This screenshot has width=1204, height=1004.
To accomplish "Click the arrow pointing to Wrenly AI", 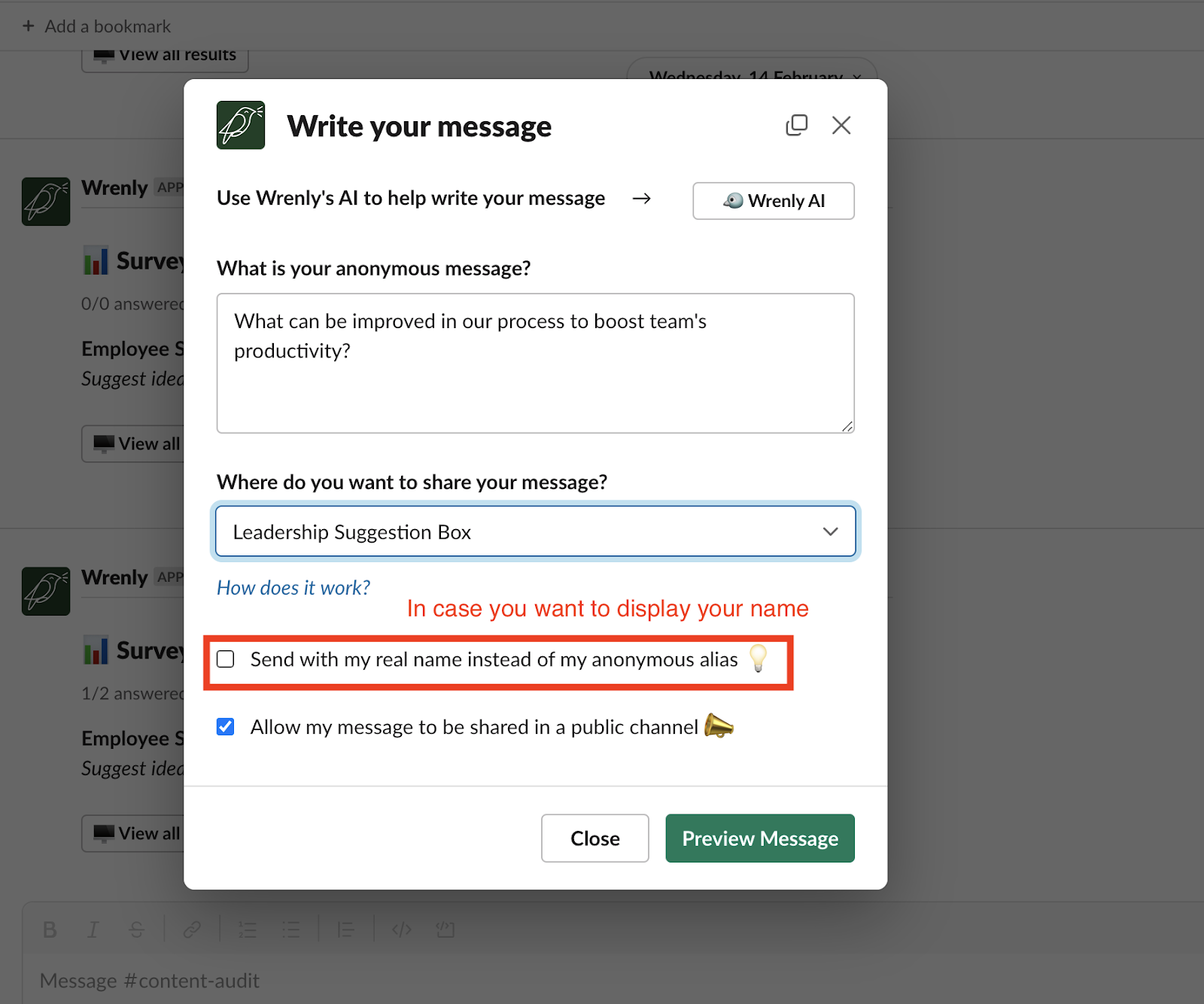I will tap(642, 199).
